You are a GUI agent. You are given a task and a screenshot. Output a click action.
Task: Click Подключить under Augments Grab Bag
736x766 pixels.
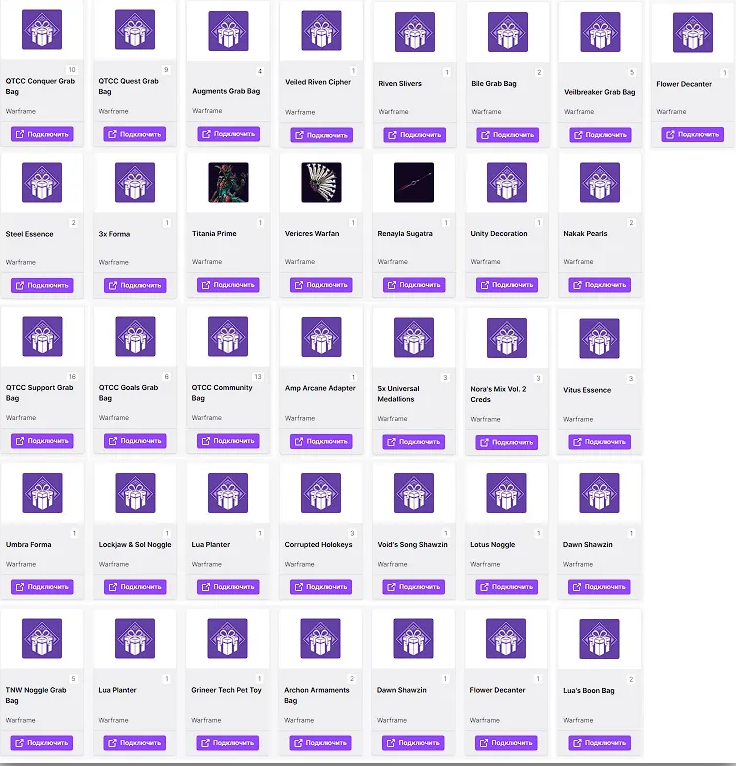229,134
